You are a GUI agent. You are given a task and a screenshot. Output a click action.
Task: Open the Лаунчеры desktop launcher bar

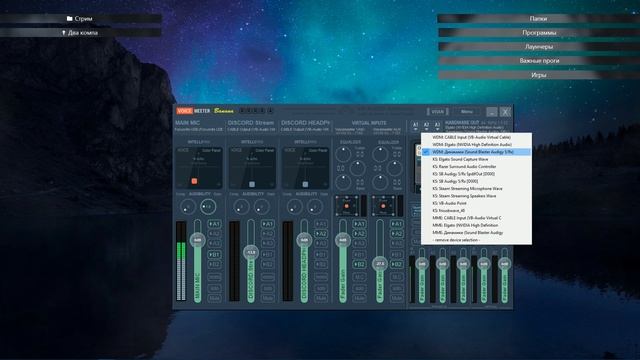(539, 47)
